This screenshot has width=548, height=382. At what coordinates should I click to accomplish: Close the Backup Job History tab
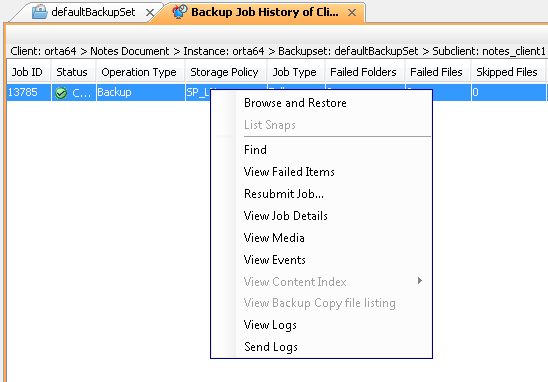pos(352,13)
